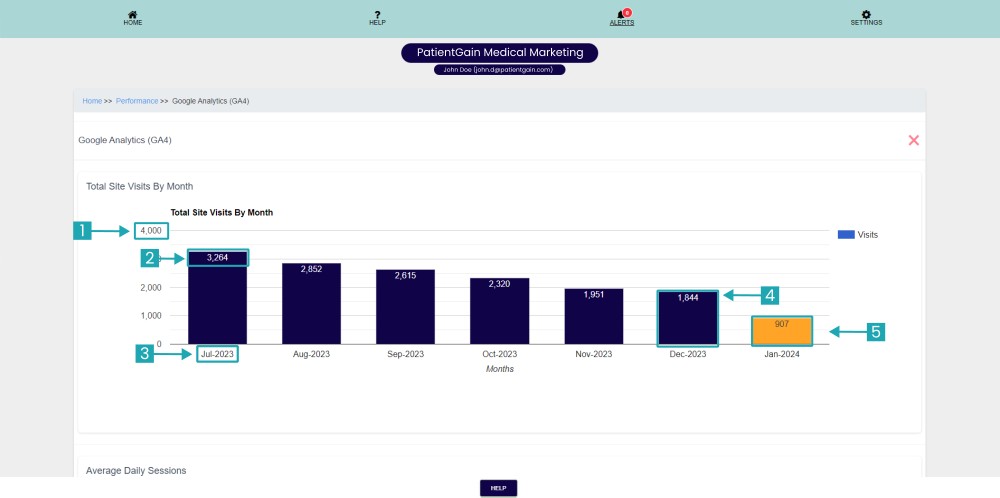Click the numbered marker 3 badge
The height and width of the screenshot is (498, 1000).
pyautogui.click(x=145, y=353)
